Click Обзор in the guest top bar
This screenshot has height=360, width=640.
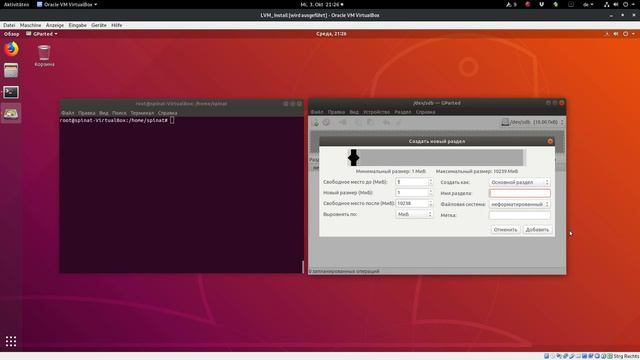(x=11, y=34)
